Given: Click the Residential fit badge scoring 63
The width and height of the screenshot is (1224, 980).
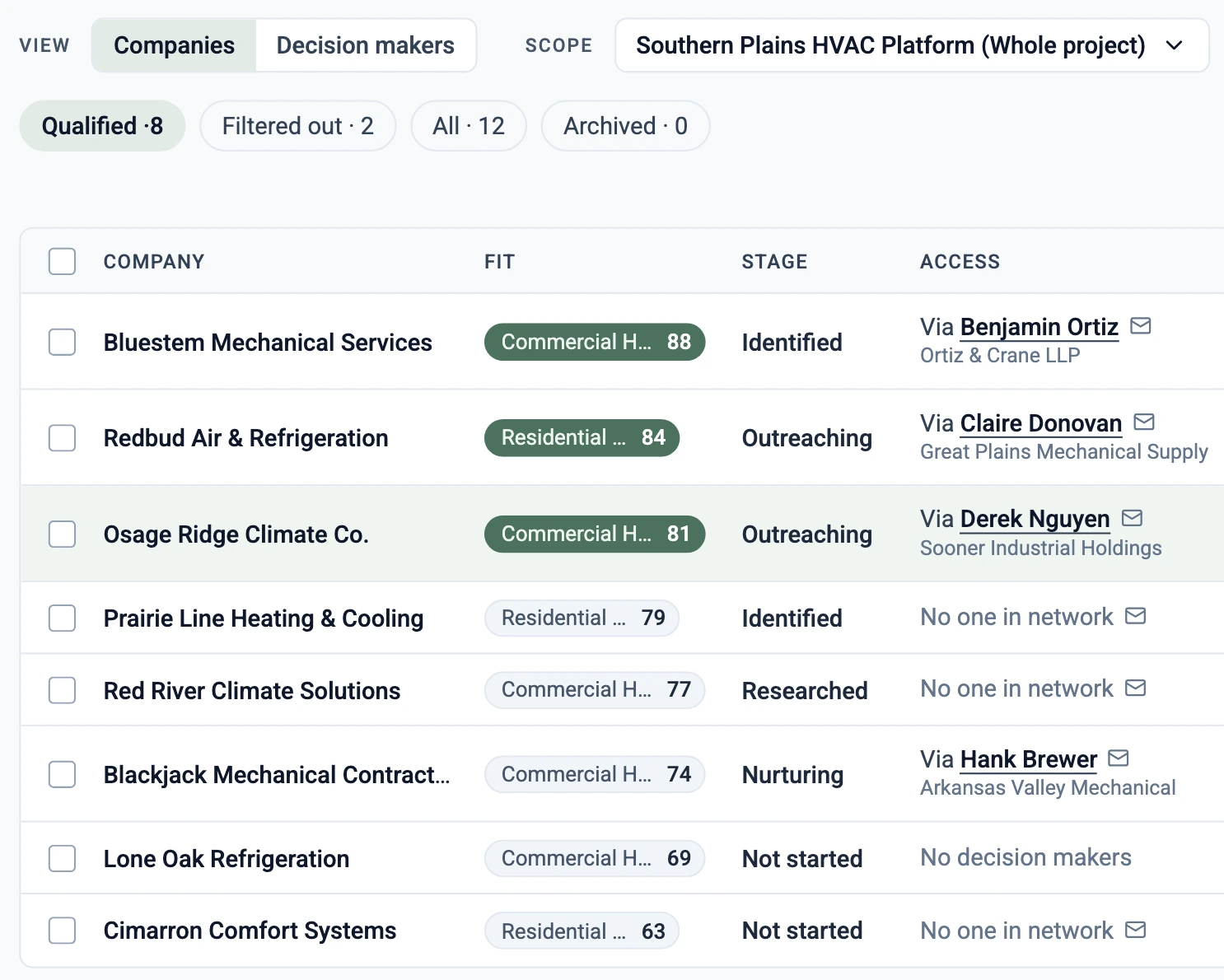Looking at the screenshot, I should tap(582, 931).
